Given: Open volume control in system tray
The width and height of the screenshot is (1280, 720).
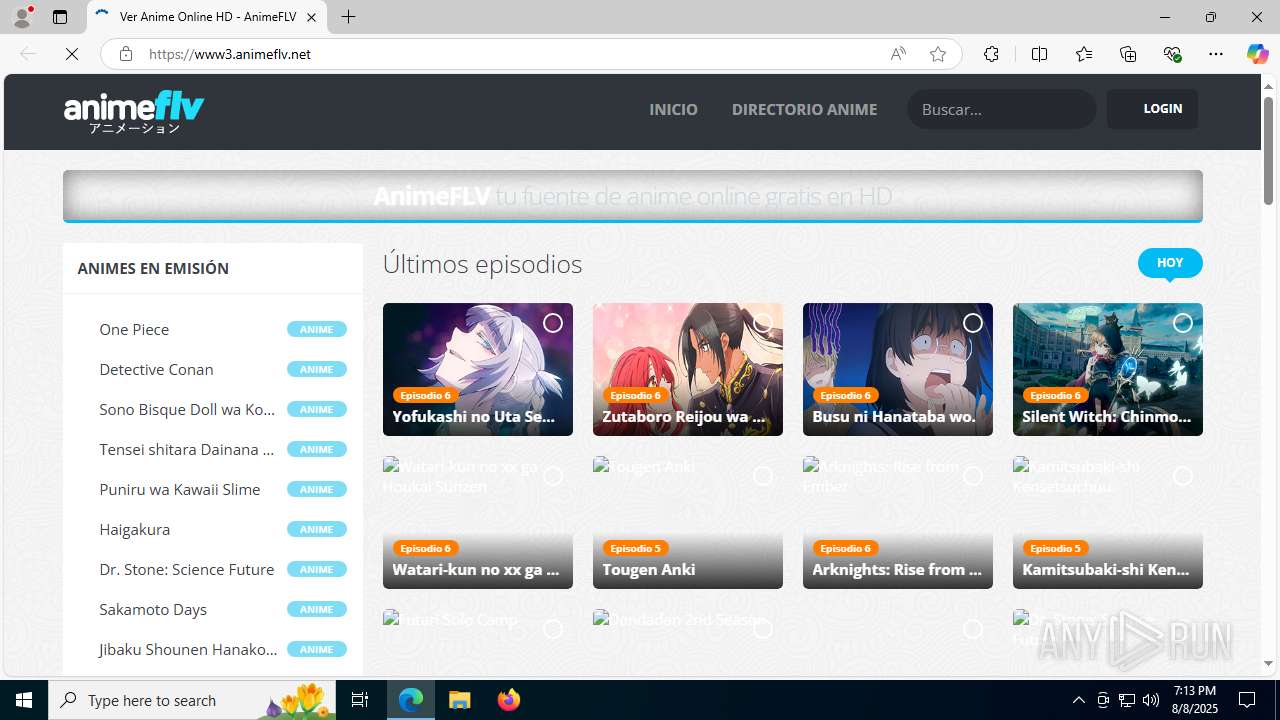Looking at the screenshot, I should click(x=1151, y=700).
